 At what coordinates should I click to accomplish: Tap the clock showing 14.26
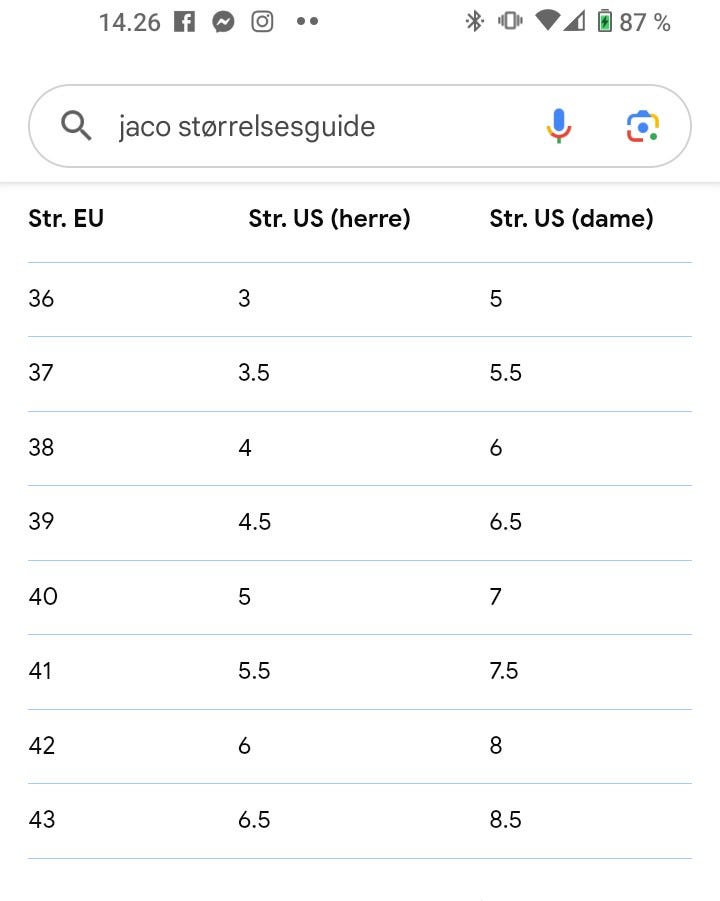click(129, 22)
